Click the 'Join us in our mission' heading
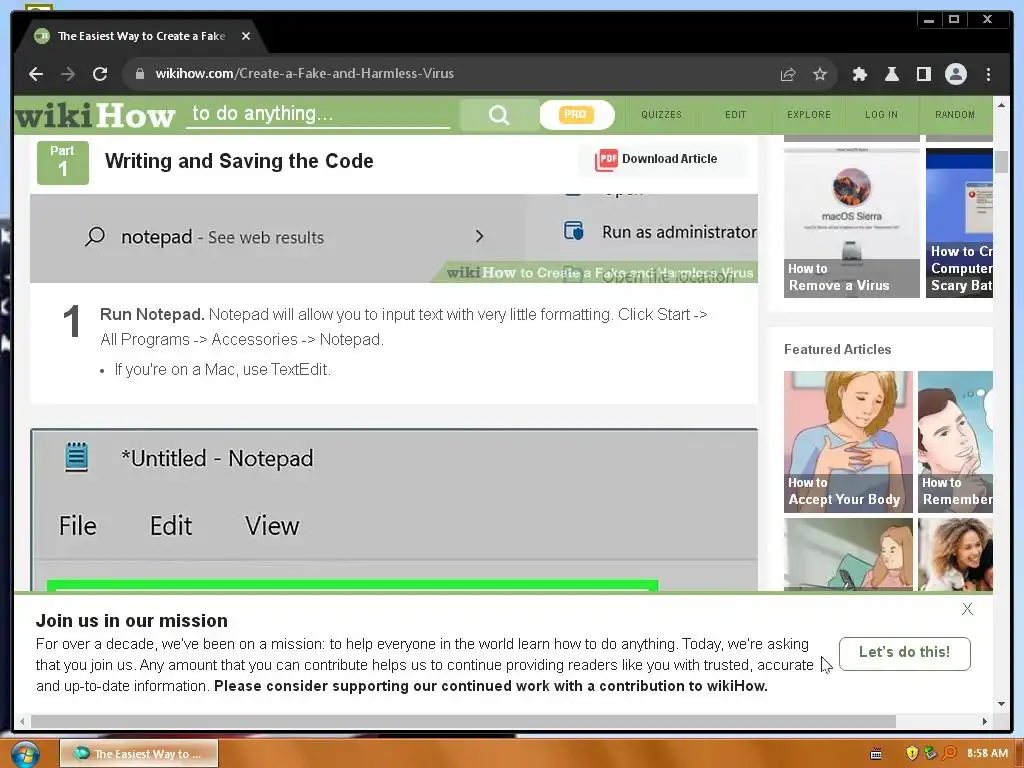The width and height of the screenshot is (1024, 768). pos(132,621)
